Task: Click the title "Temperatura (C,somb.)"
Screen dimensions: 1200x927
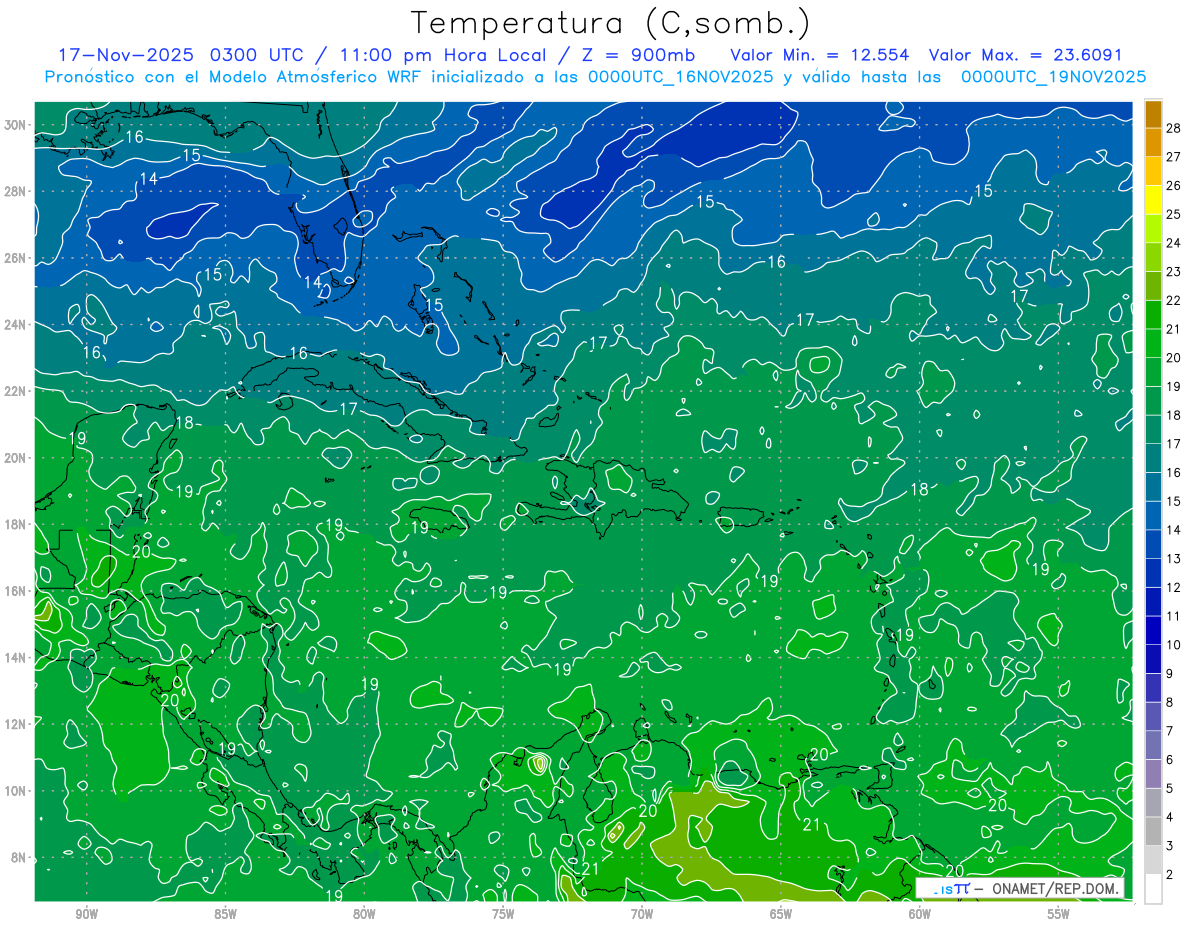Action: (610, 24)
